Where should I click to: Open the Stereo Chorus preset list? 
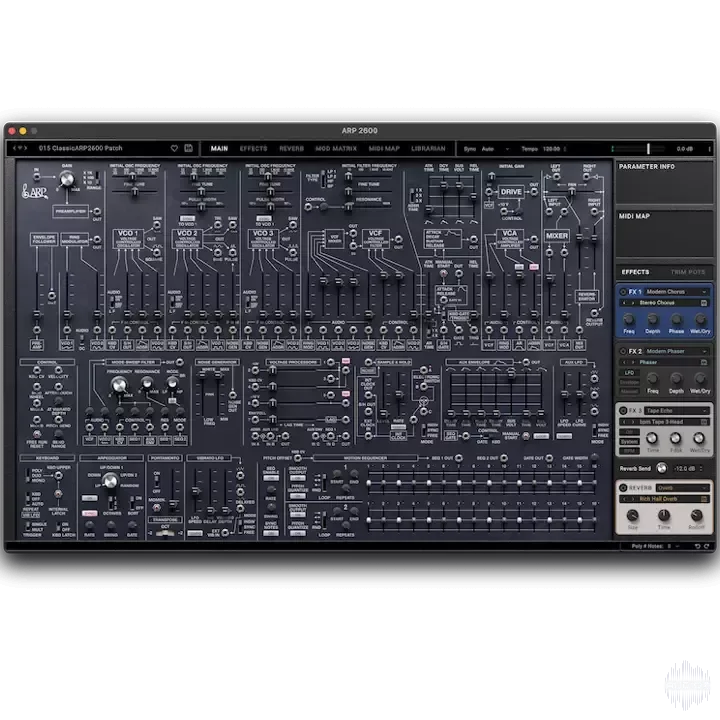(664, 303)
